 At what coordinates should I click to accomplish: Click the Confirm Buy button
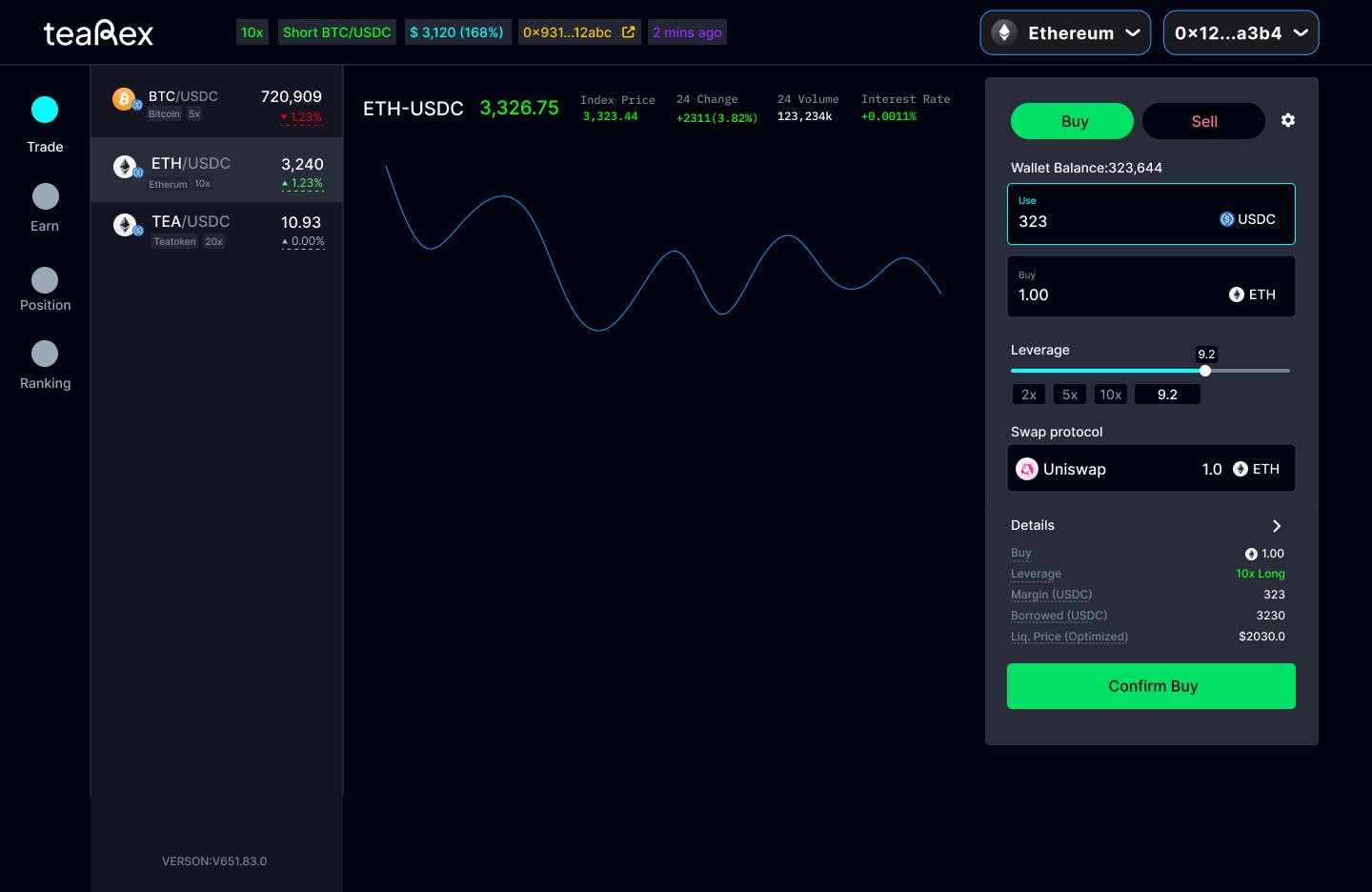click(1151, 686)
